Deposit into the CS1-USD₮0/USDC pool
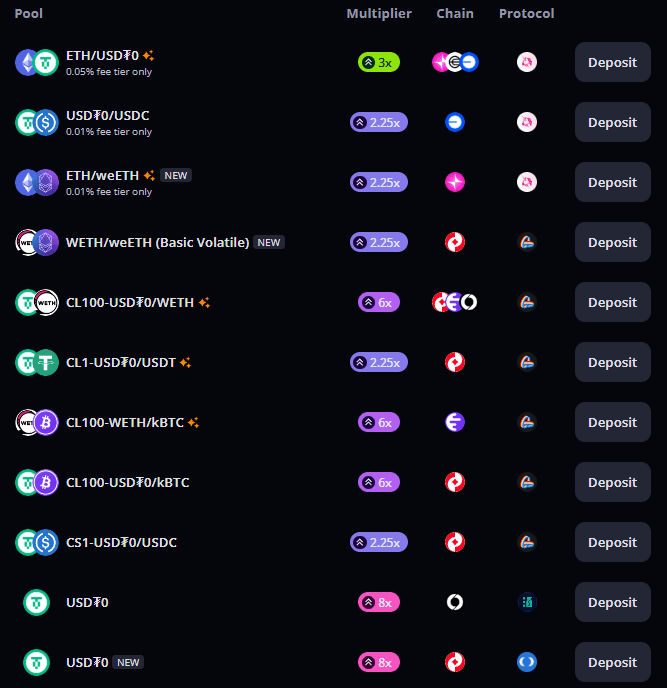The height and width of the screenshot is (688, 667). click(613, 542)
